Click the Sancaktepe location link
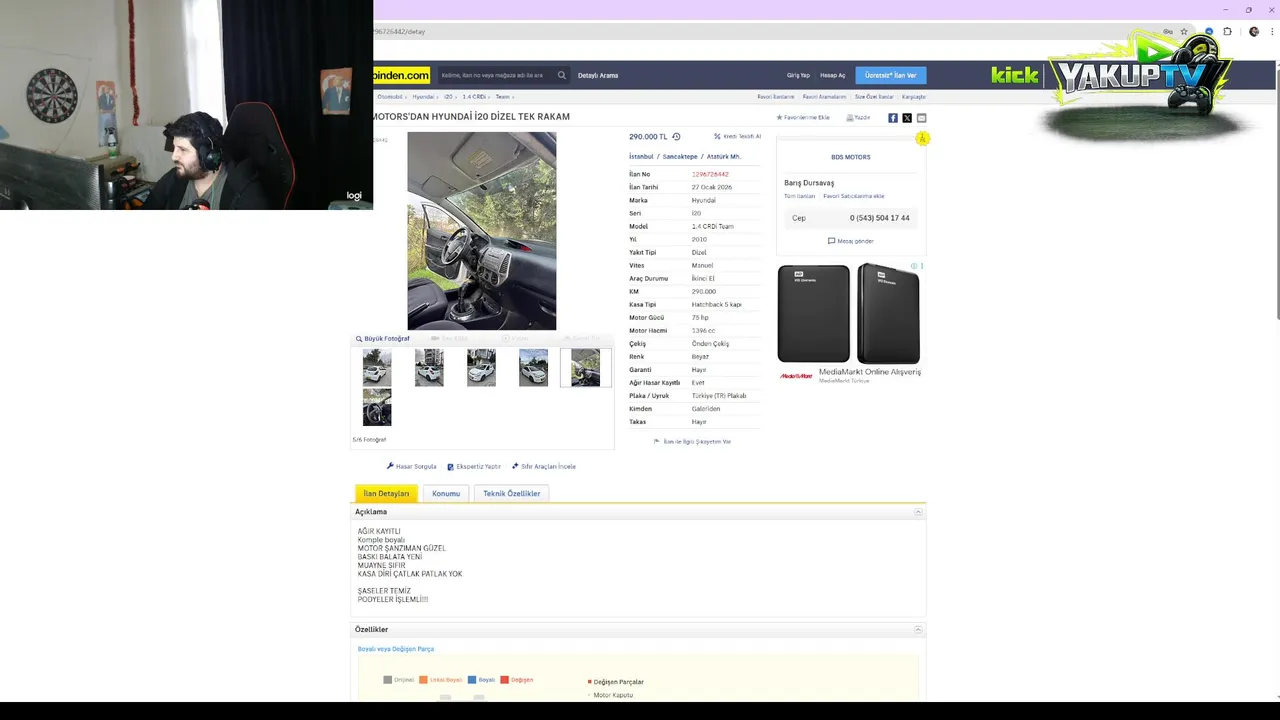The height and width of the screenshot is (720, 1280). point(680,157)
